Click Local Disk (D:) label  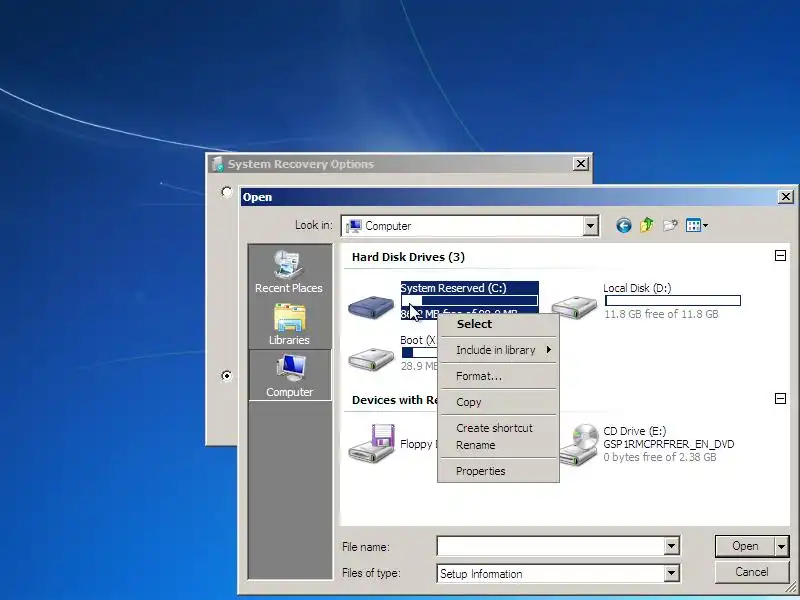pyautogui.click(x=637, y=288)
